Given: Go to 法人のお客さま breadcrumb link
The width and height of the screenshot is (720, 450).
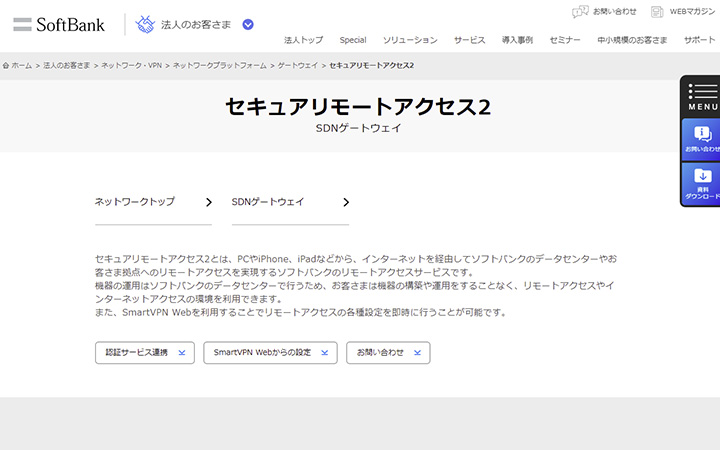Looking at the screenshot, I should click(x=67, y=66).
